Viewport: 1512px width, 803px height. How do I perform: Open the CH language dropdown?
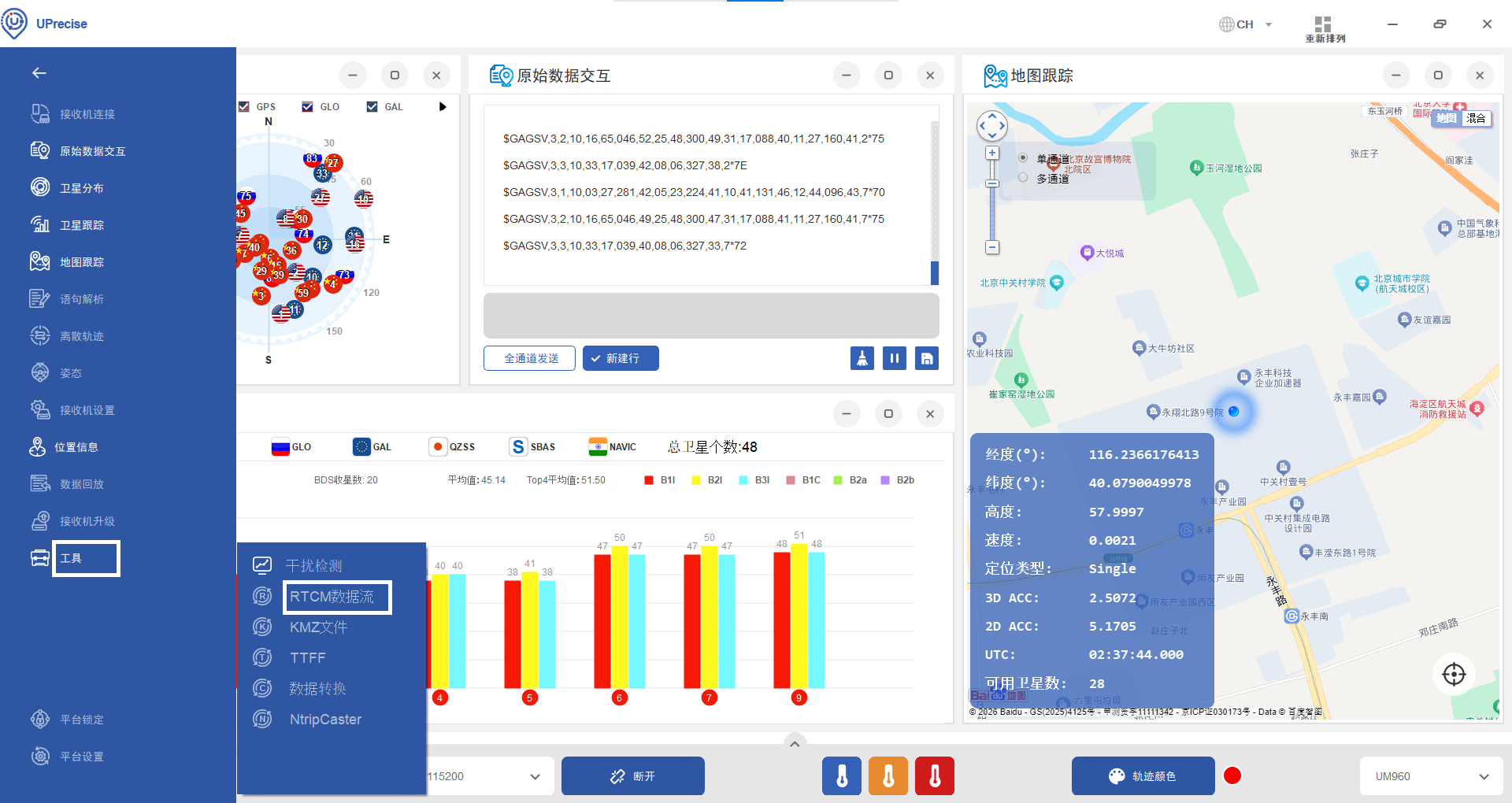(x=1245, y=24)
